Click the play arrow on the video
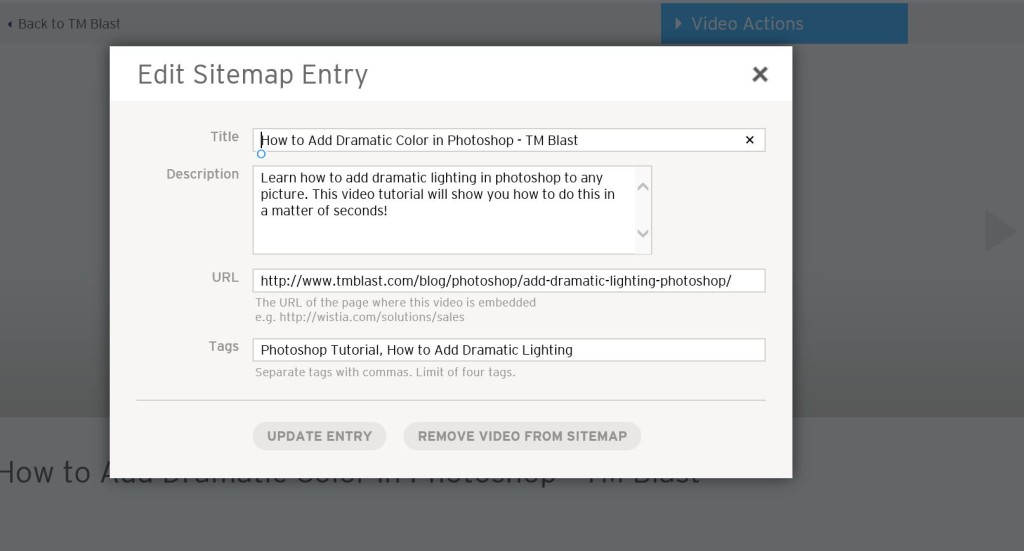This screenshot has height=551, width=1024. click(1000, 230)
